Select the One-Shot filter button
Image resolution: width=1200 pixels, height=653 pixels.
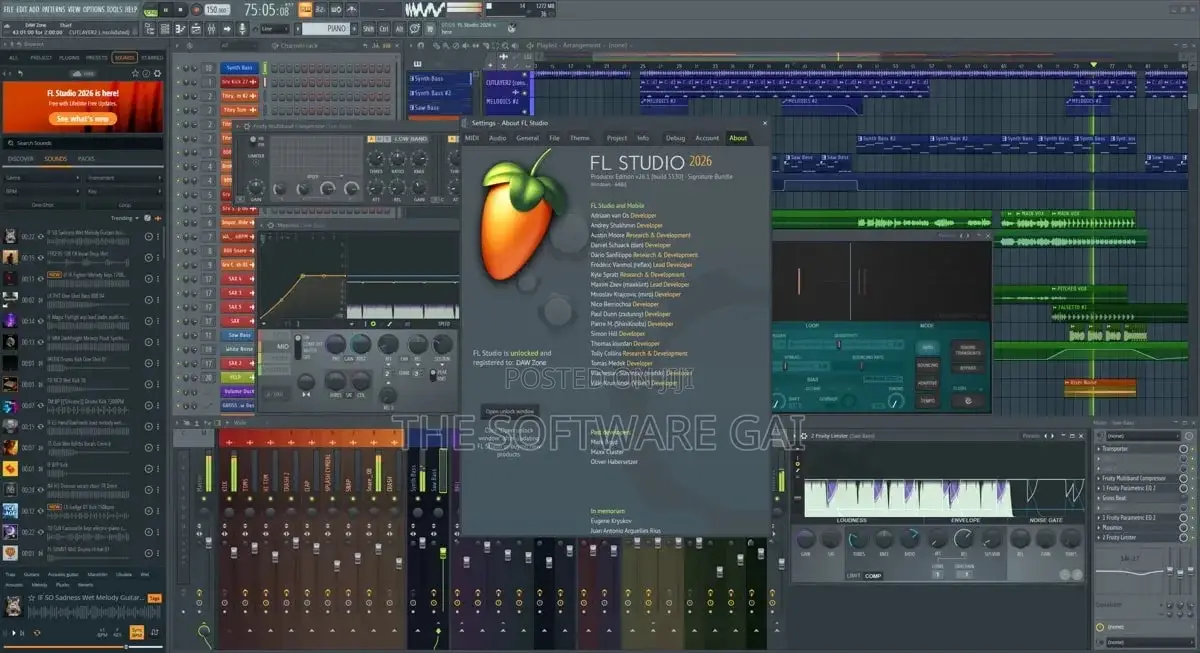(42, 204)
